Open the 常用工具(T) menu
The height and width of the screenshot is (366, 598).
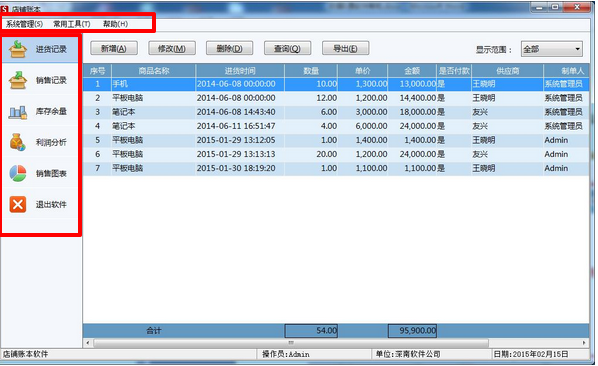click(x=72, y=24)
